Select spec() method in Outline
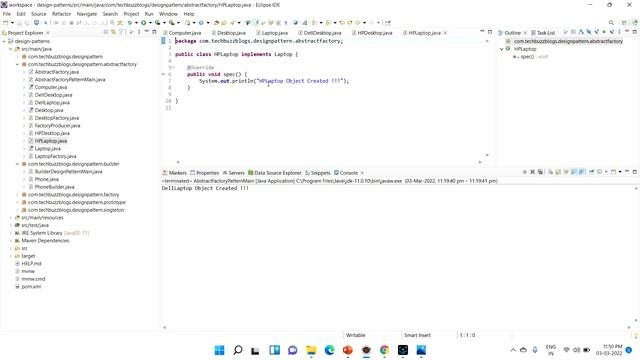The height and width of the screenshot is (360, 640). point(527,57)
